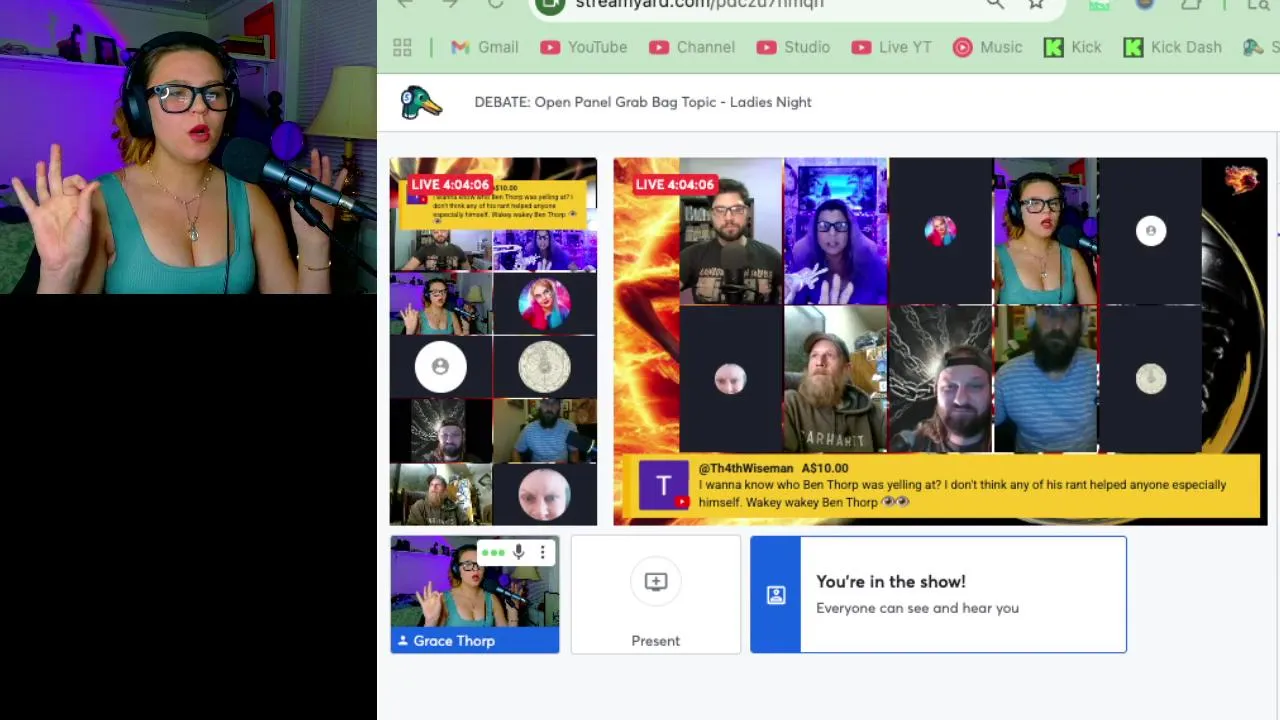Click purple-lit woman in large preview
Viewport: 1280px width, 720px height.
pos(836,231)
